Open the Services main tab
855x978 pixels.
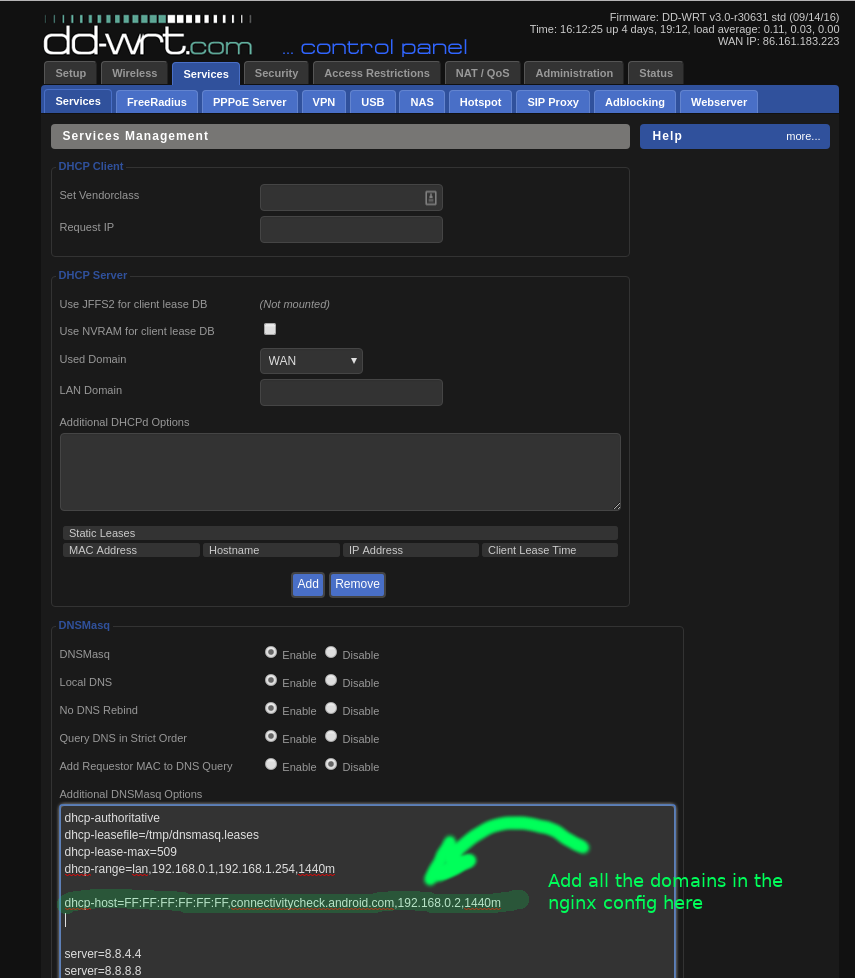tap(206, 74)
